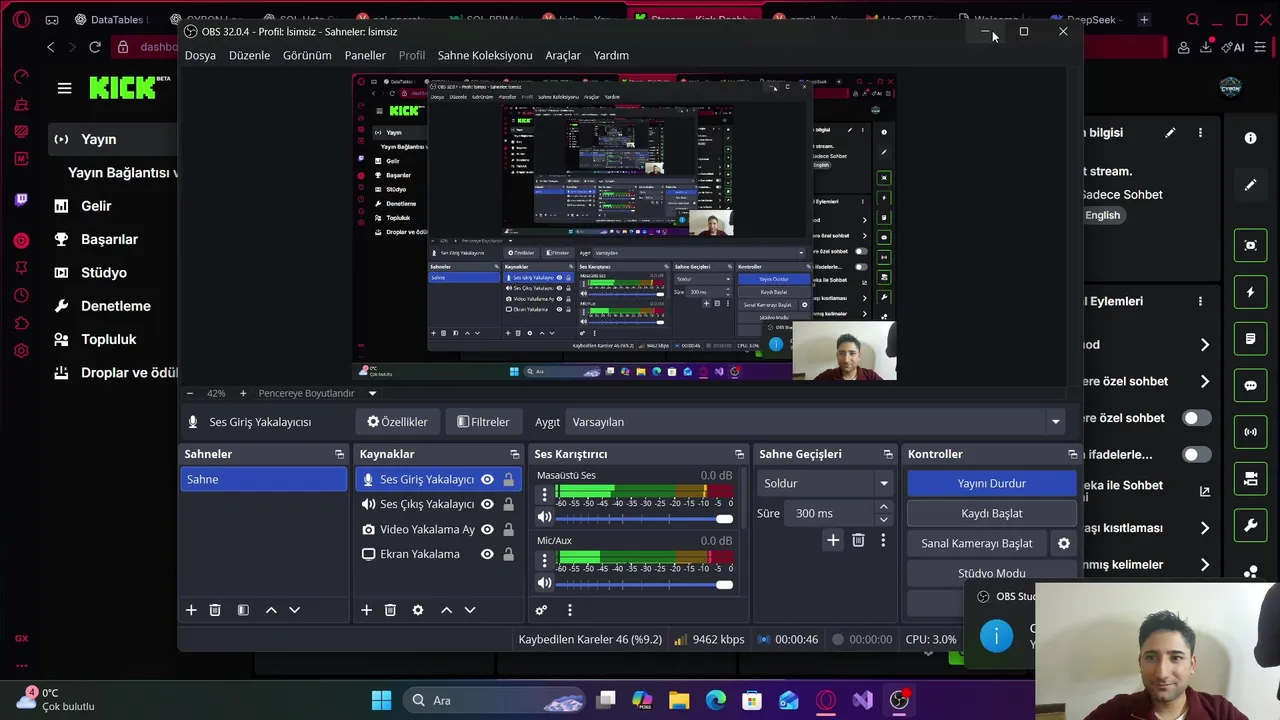Open scene filters icon in Sahneler toolbar

pos(243,610)
